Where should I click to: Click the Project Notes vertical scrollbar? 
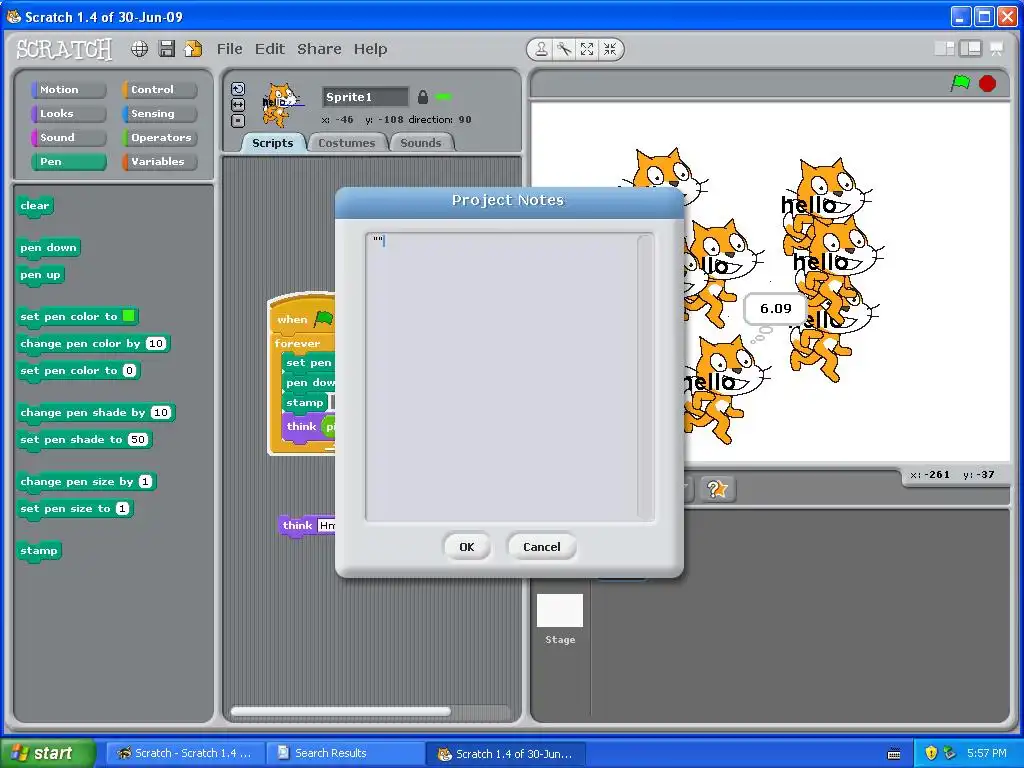coord(645,377)
